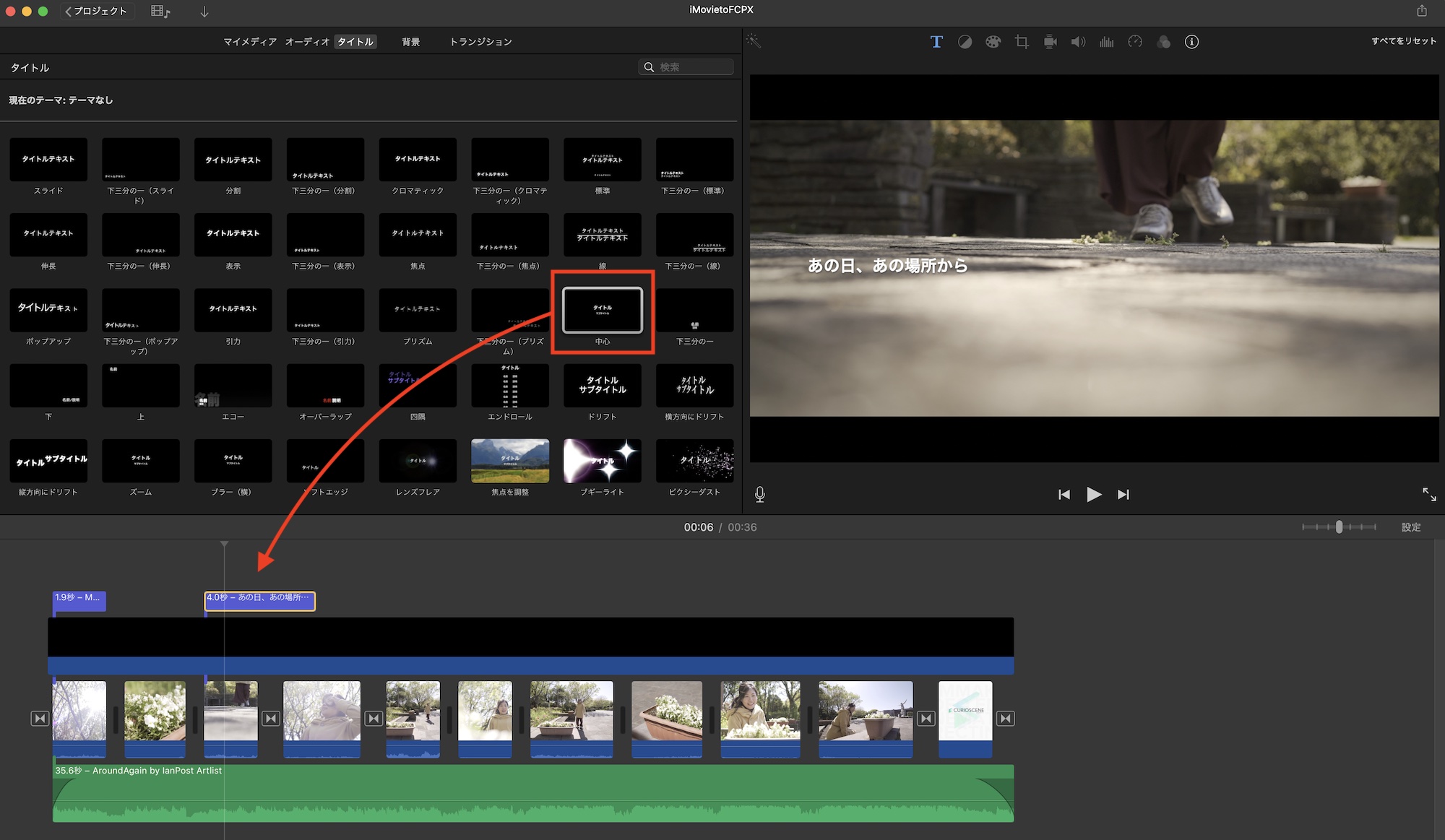This screenshot has height=840, width=1445.
Task: Click the magic wand auto-enhance button
Action: (754, 41)
